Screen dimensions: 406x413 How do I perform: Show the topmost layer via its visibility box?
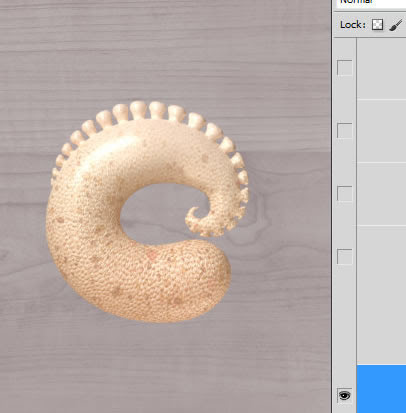coord(345,68)
